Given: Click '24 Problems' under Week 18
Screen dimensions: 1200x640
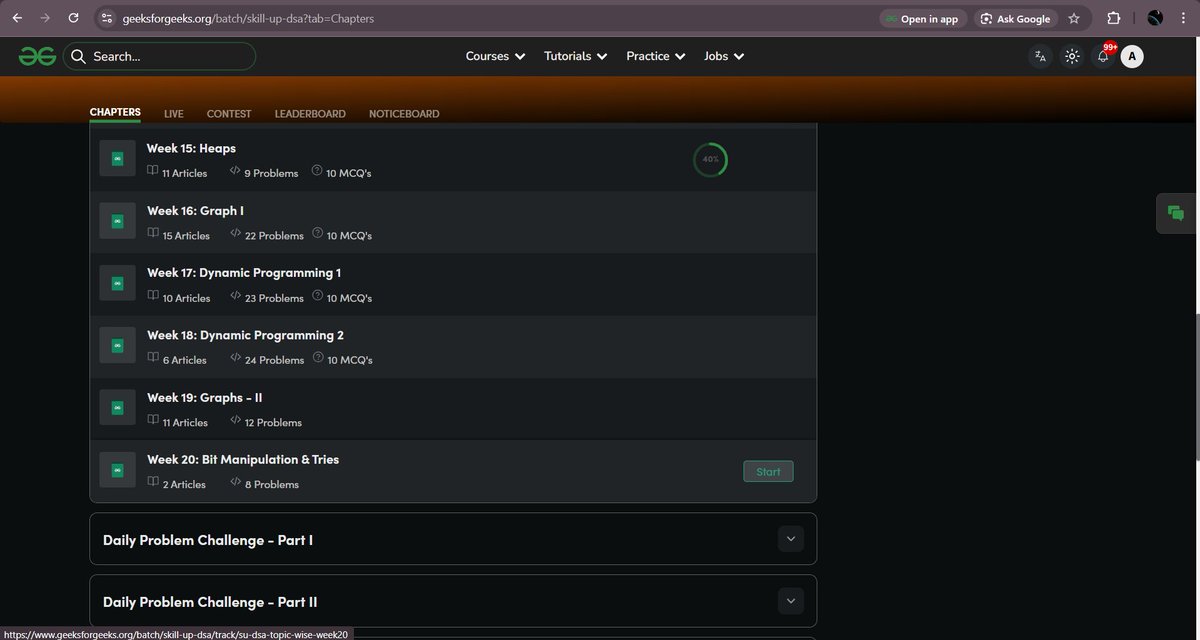Looking at the screenshot, I should point(274,360).
